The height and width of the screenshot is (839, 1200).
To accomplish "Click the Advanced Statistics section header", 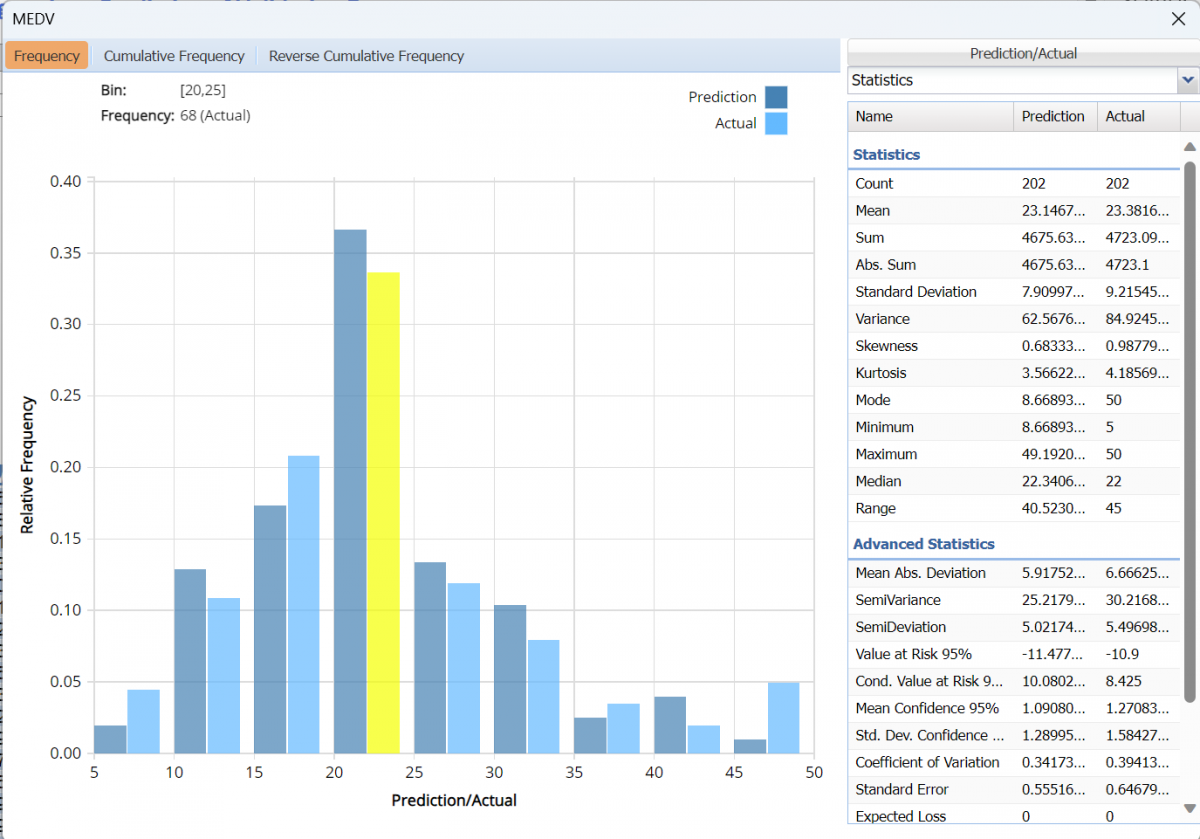I will 923,544.
